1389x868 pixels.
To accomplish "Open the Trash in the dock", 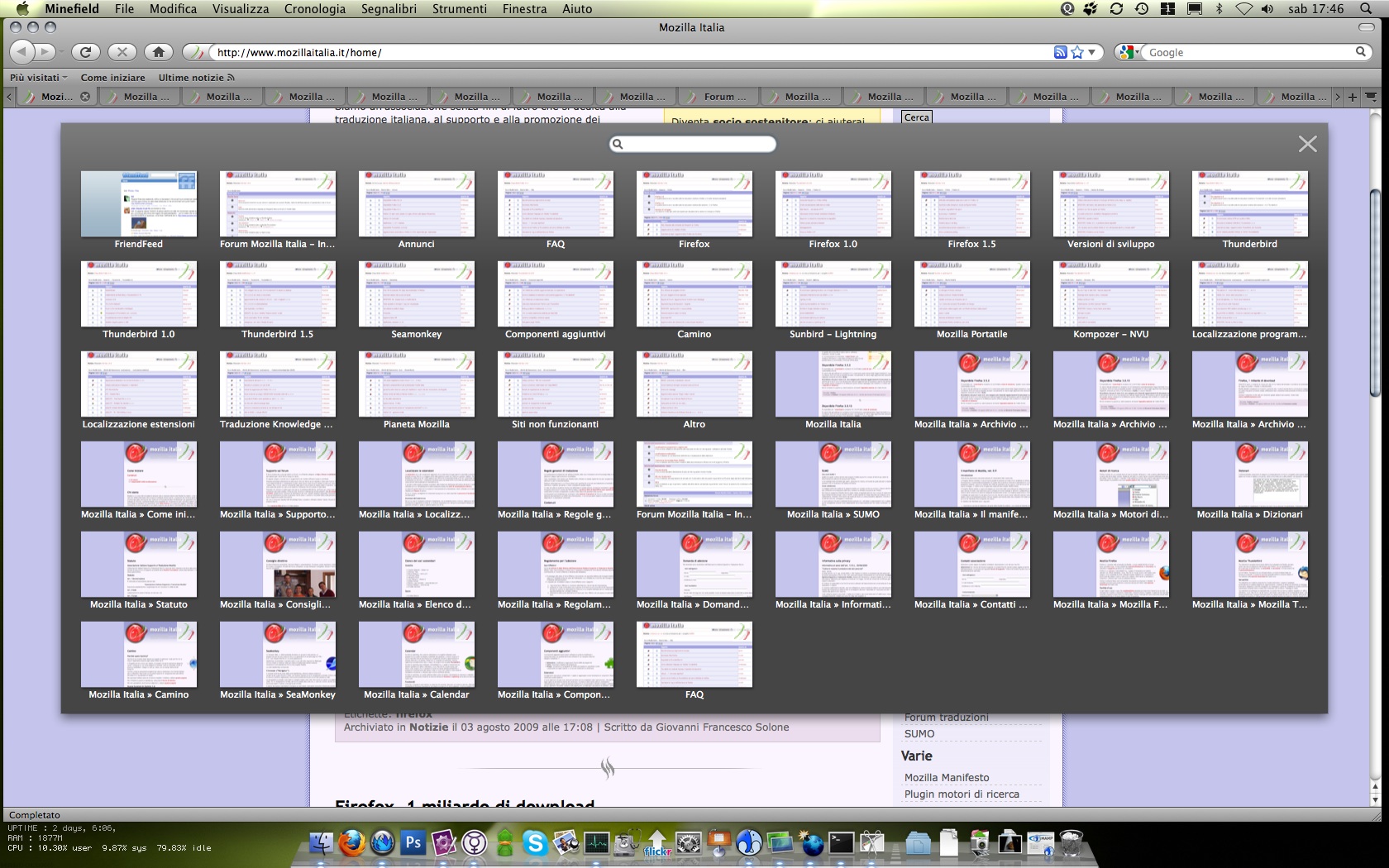I will pyautogui.click(x=1071, y=843).
